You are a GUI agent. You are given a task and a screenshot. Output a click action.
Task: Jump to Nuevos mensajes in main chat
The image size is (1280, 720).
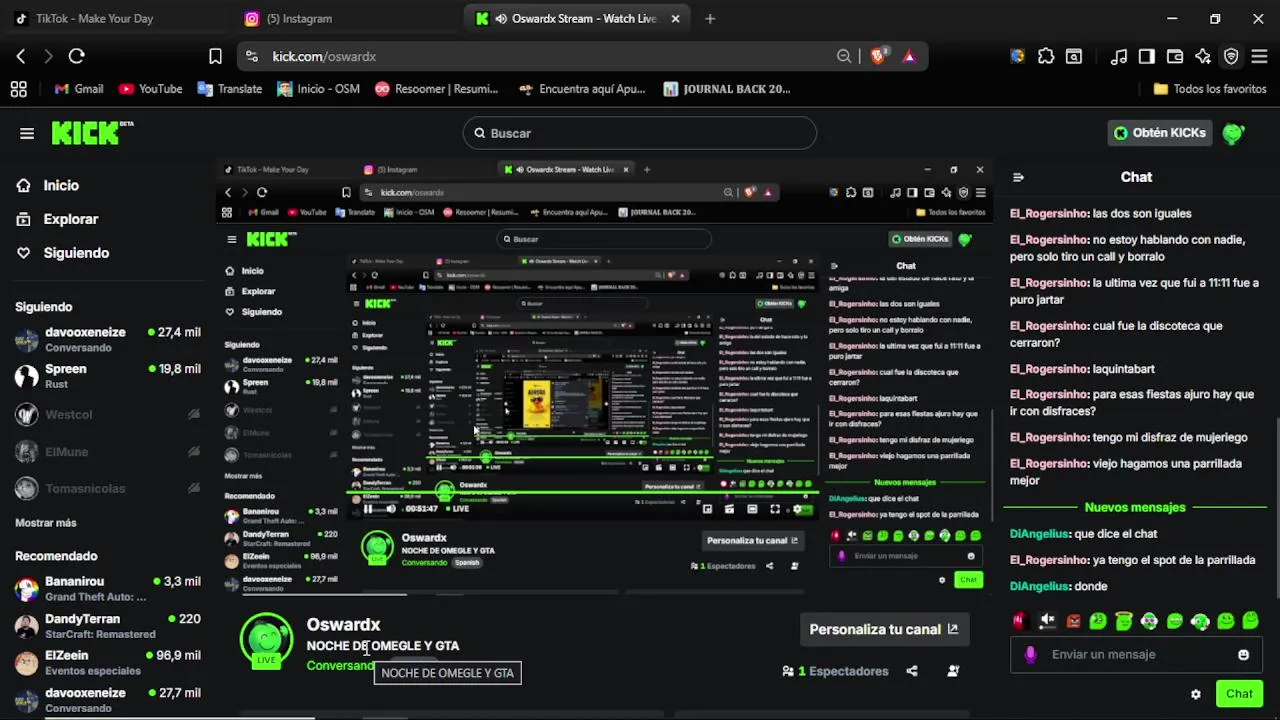(1135, 507)
